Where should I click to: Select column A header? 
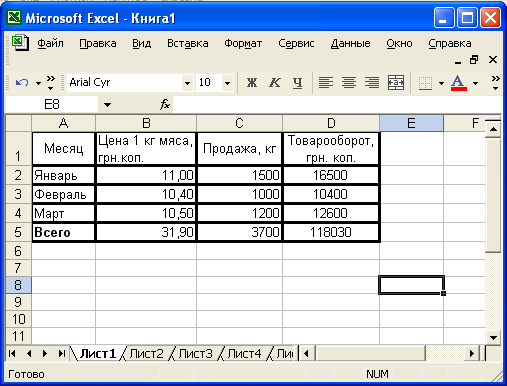pyautogui.click(x=64, y=123)
